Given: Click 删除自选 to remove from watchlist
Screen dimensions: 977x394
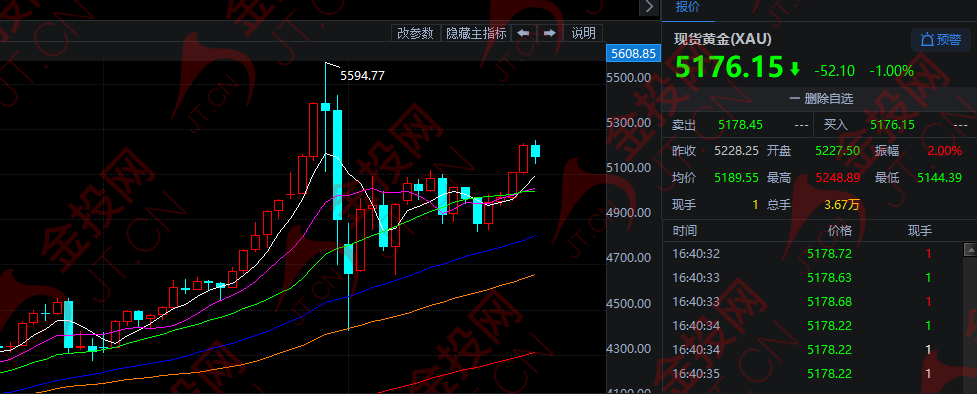Looking at the screenshot, I should (x=821, y=98).
